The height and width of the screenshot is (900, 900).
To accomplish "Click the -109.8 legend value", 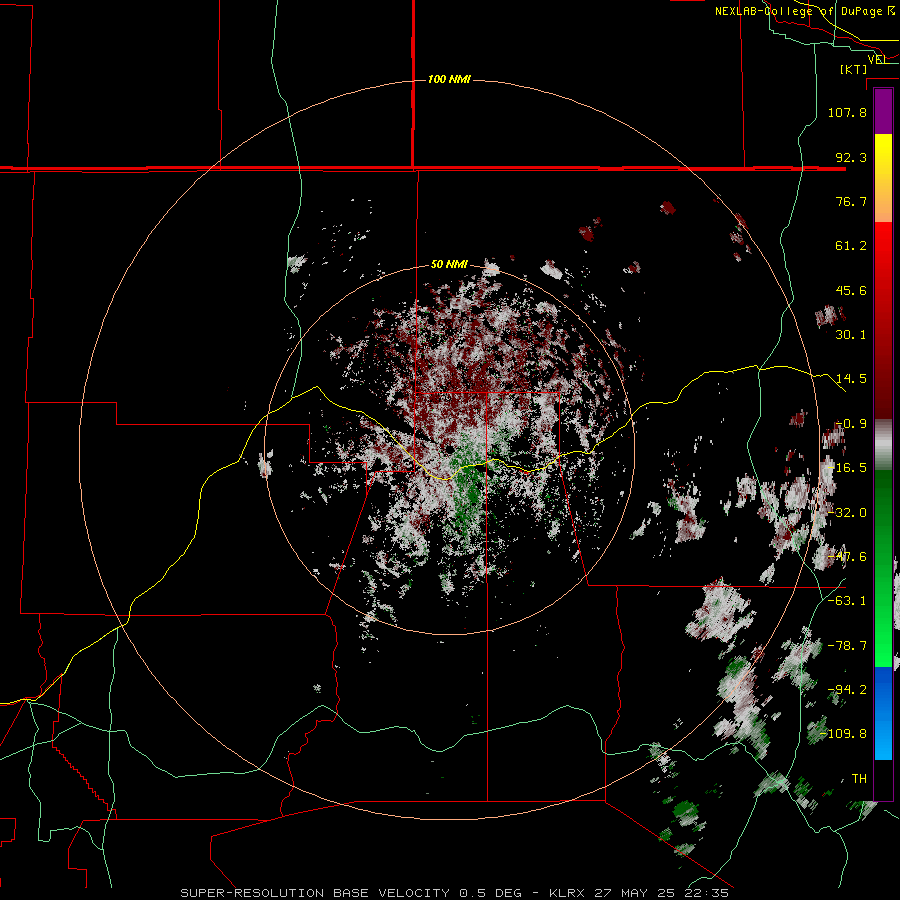I will 843,734.
